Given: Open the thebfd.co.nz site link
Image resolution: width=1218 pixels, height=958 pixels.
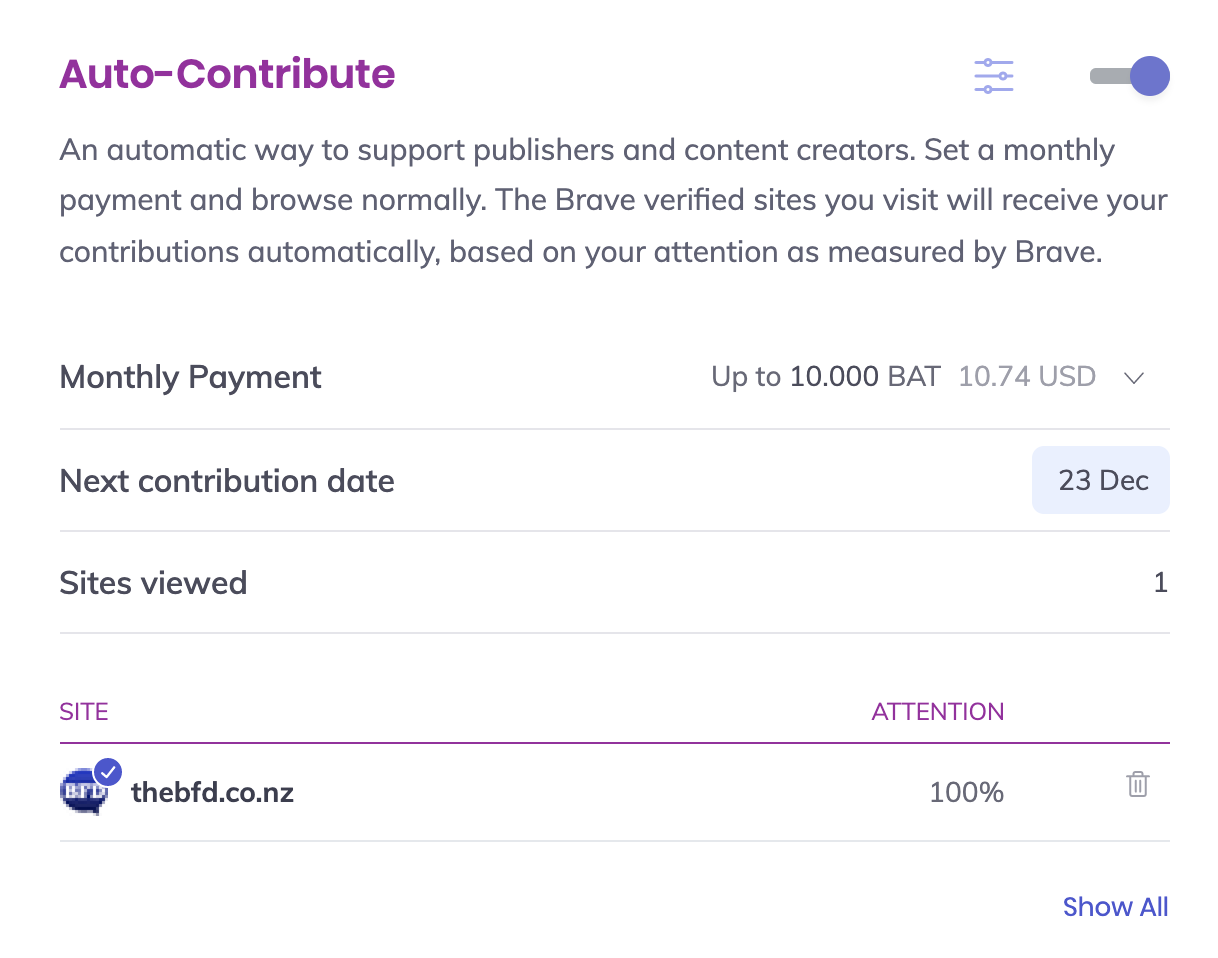Looking at the screenshot, I should click(212, 793).
